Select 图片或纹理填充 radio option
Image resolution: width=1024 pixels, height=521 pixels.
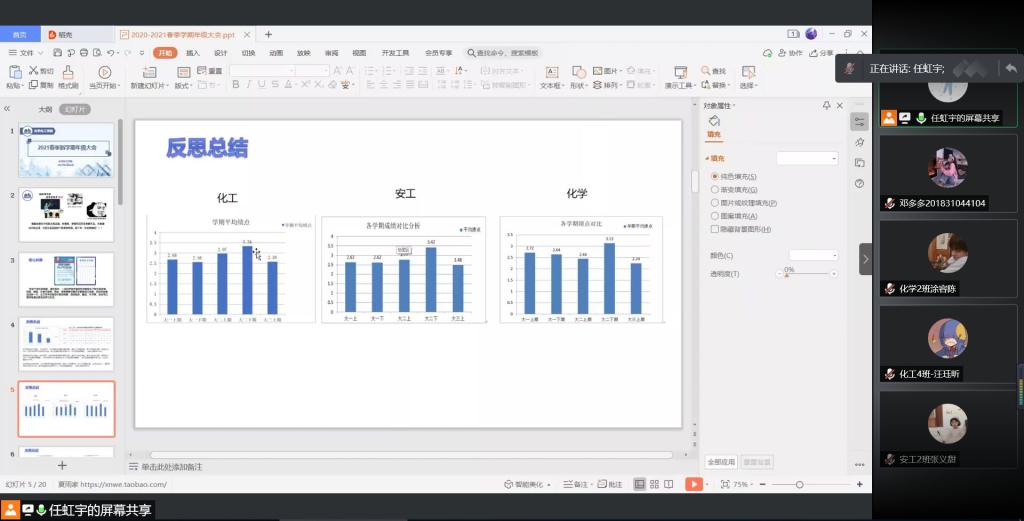(714, 203)
